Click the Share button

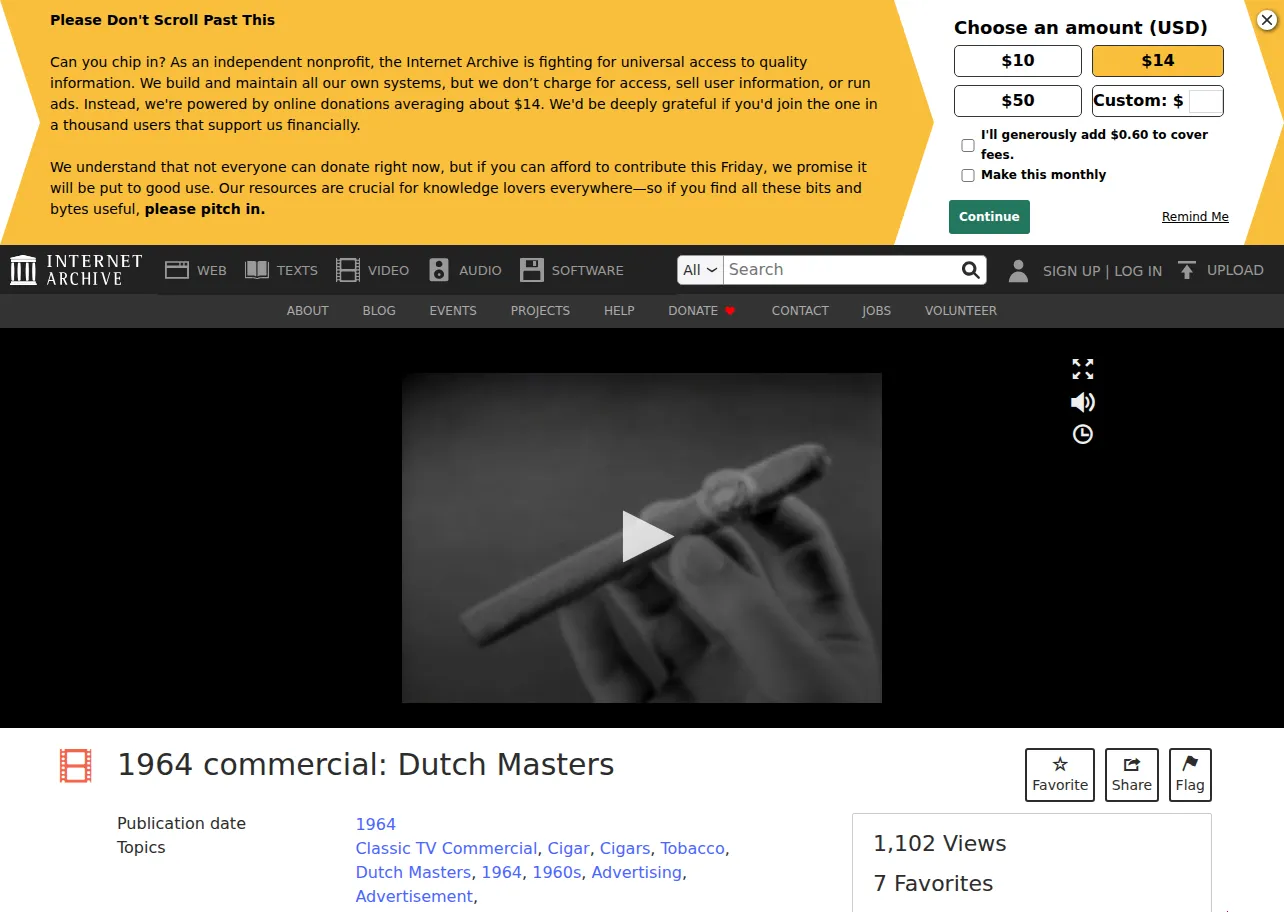tap(1132, 775)
